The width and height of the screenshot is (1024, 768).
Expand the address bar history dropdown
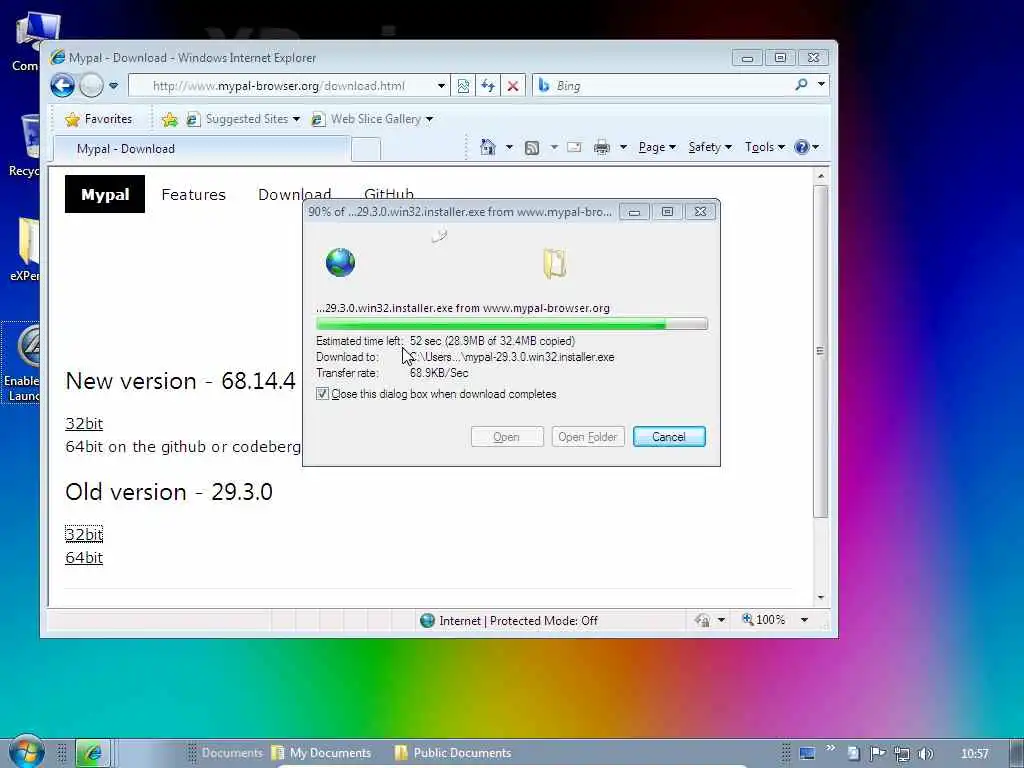coord(441,86)
